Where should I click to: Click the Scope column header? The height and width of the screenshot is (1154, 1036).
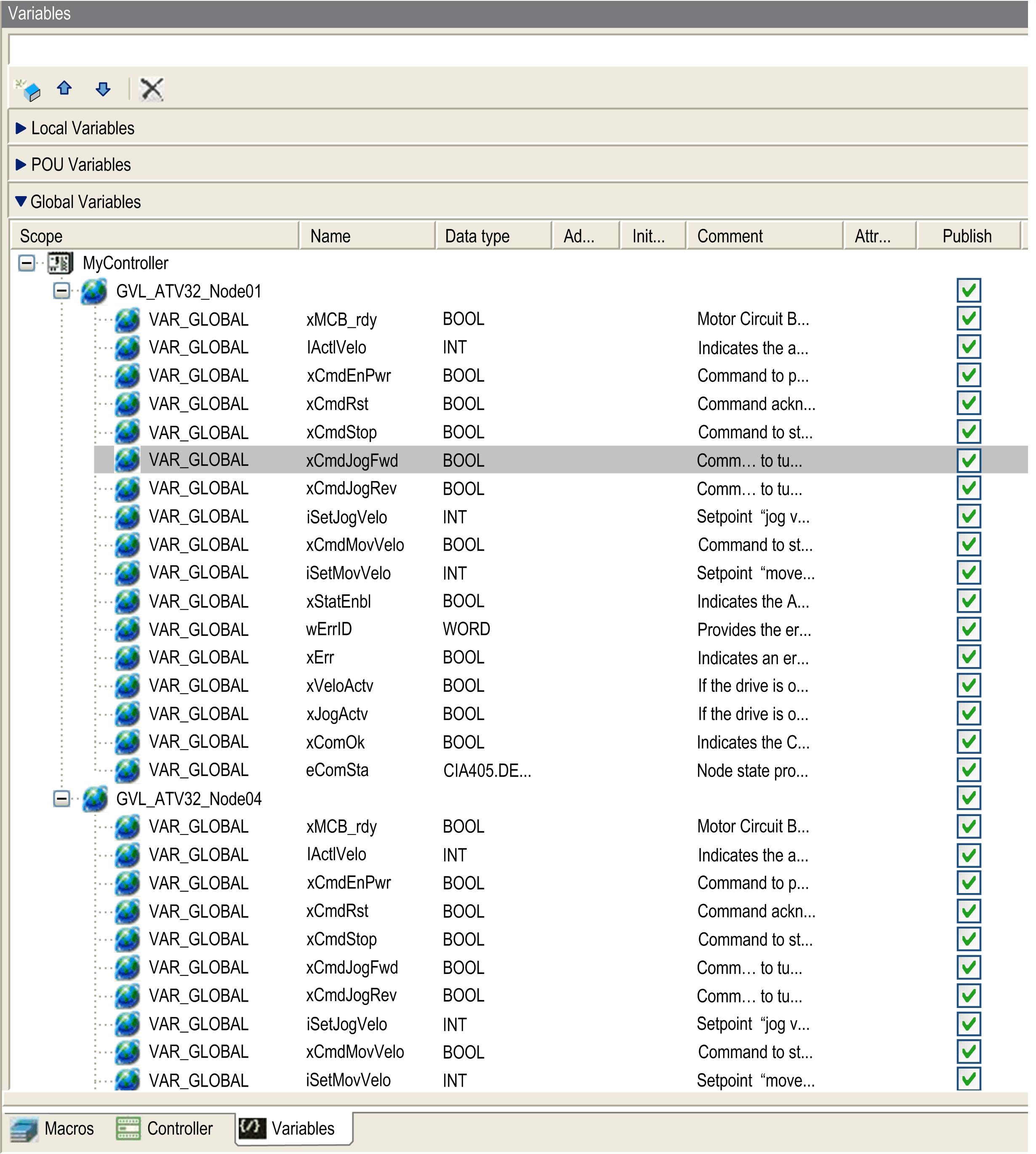pos(155,236)
